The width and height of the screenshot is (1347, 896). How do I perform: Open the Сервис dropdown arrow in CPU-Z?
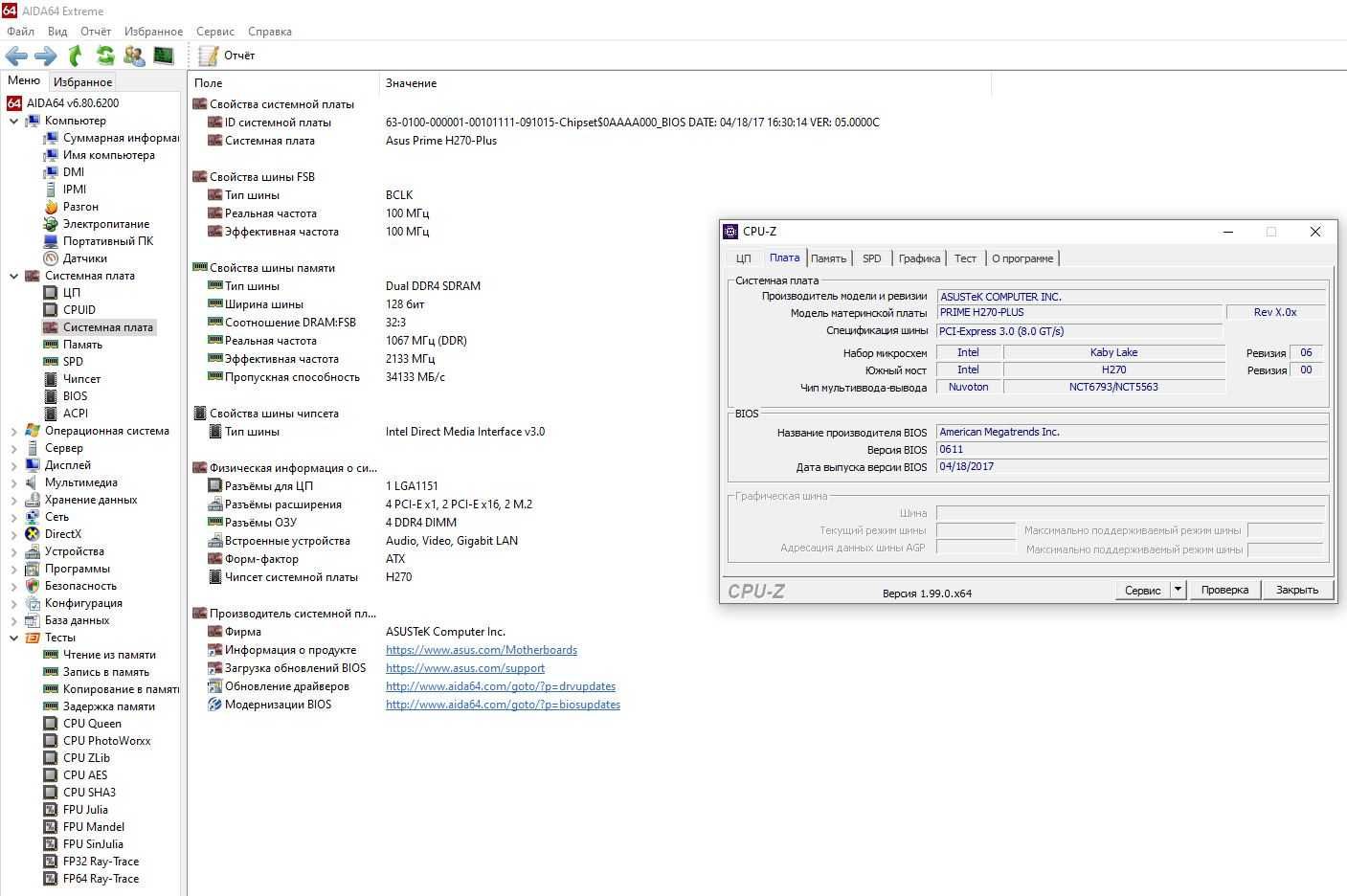(x=1179, y=590)
